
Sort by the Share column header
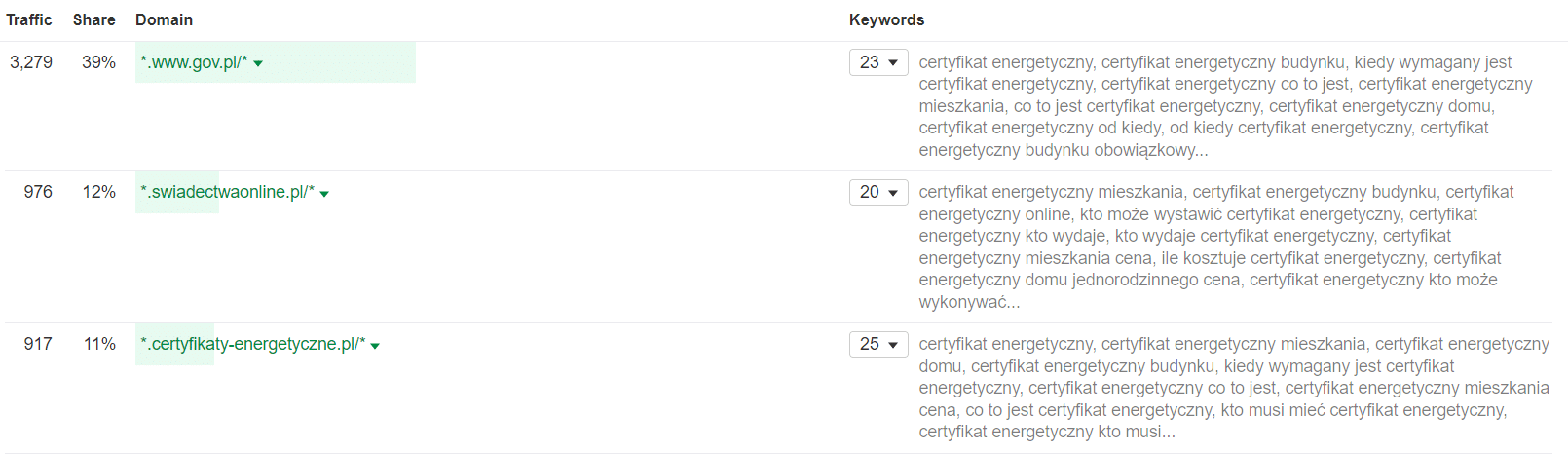[x=94, y=19]
